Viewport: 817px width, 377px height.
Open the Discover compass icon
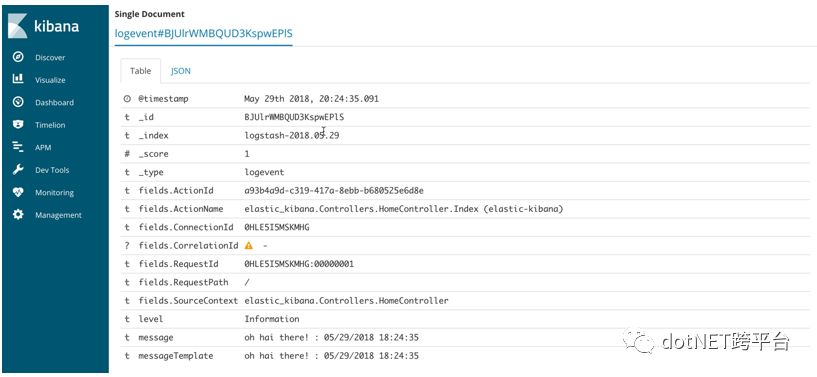pyautogui.click(x=18, y=57)
